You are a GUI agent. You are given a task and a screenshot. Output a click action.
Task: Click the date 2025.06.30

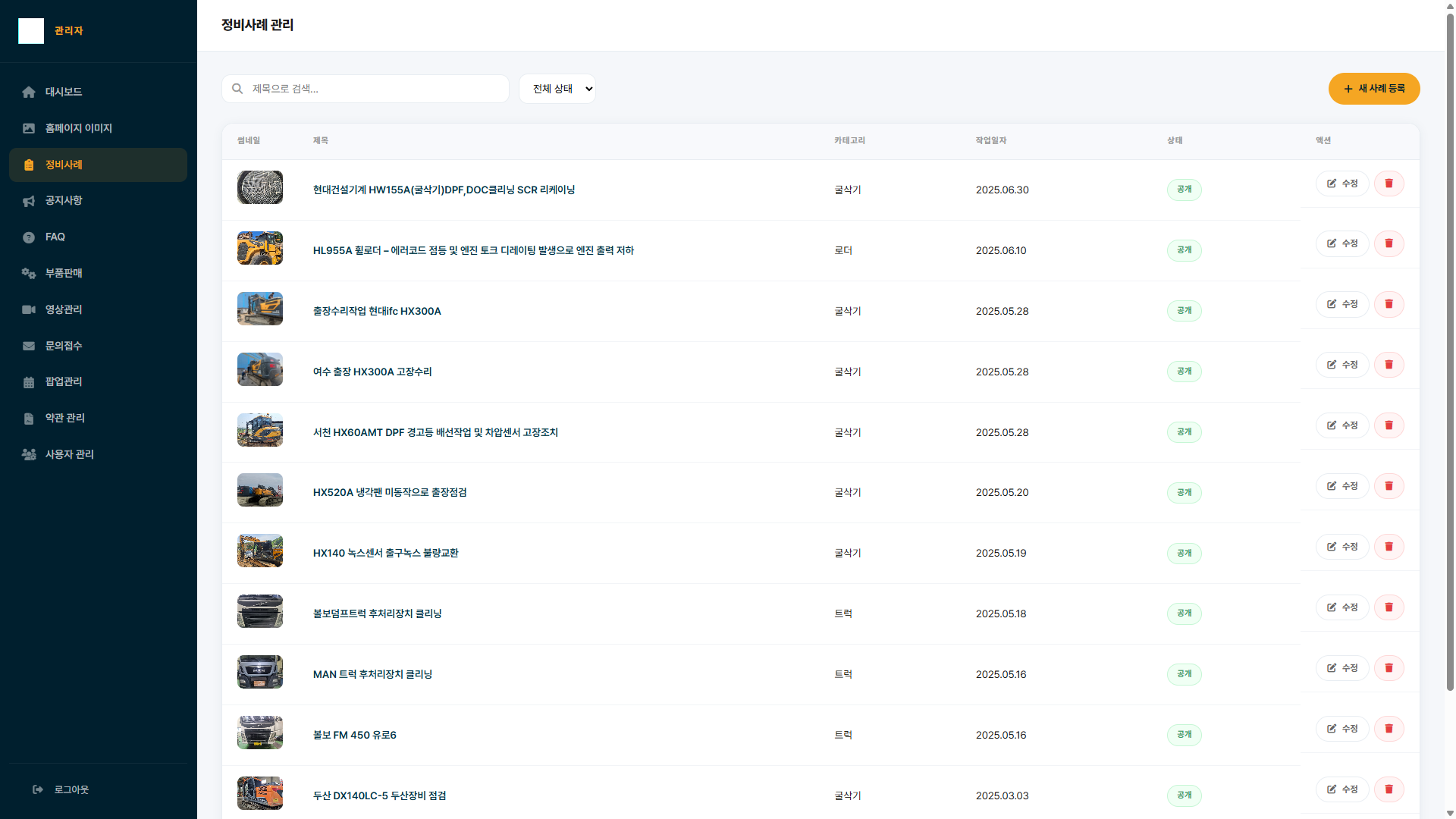click(x=1003, y=190)
